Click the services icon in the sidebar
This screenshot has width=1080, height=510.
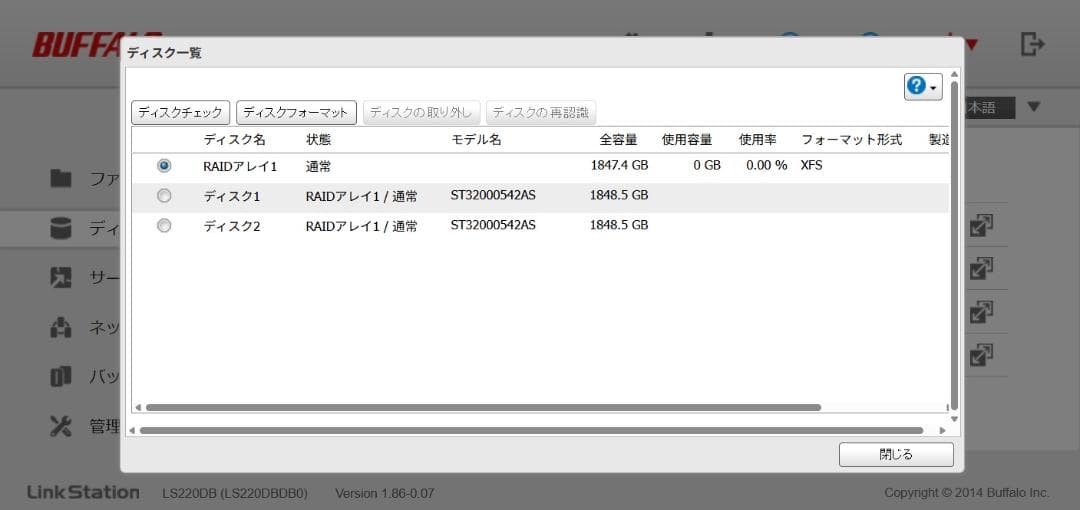tap(61, 277)
